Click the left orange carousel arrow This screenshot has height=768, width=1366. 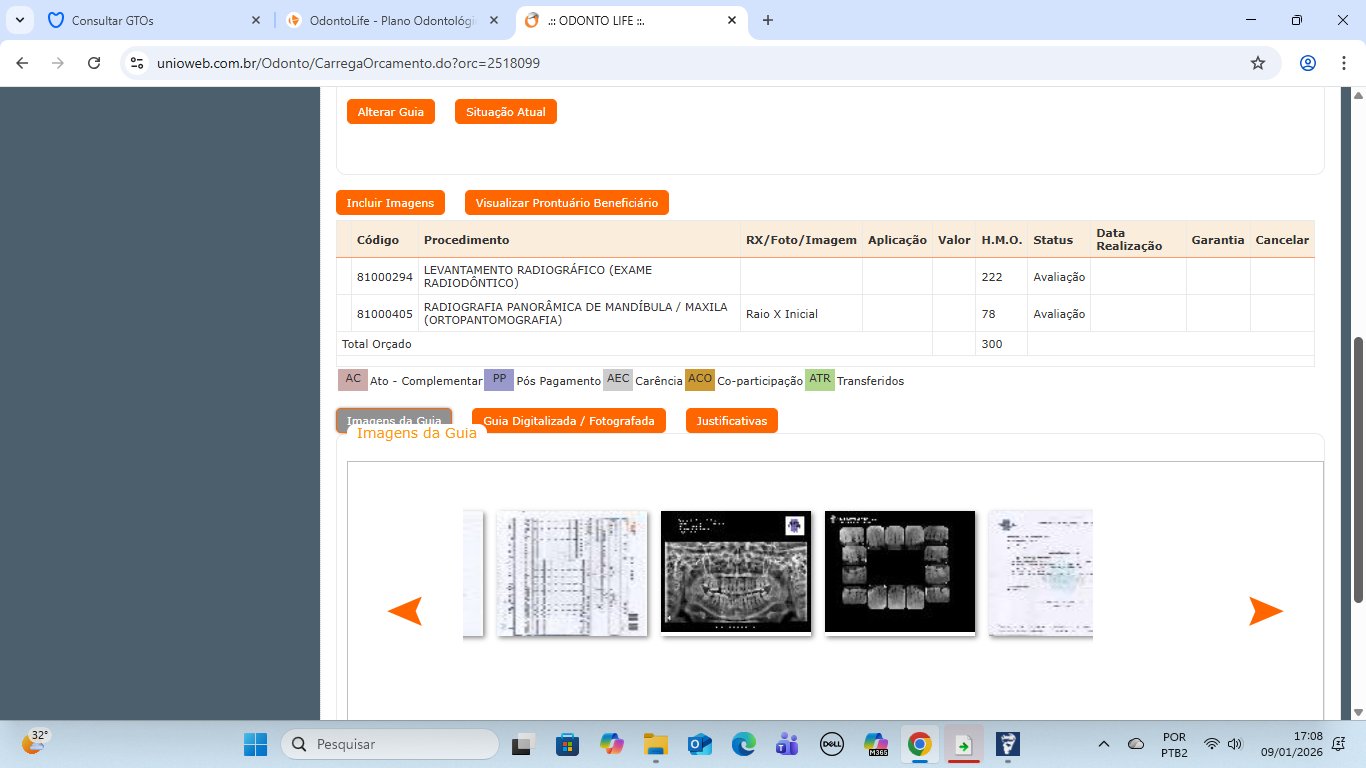pyautogui.click(x=405, y=611)
